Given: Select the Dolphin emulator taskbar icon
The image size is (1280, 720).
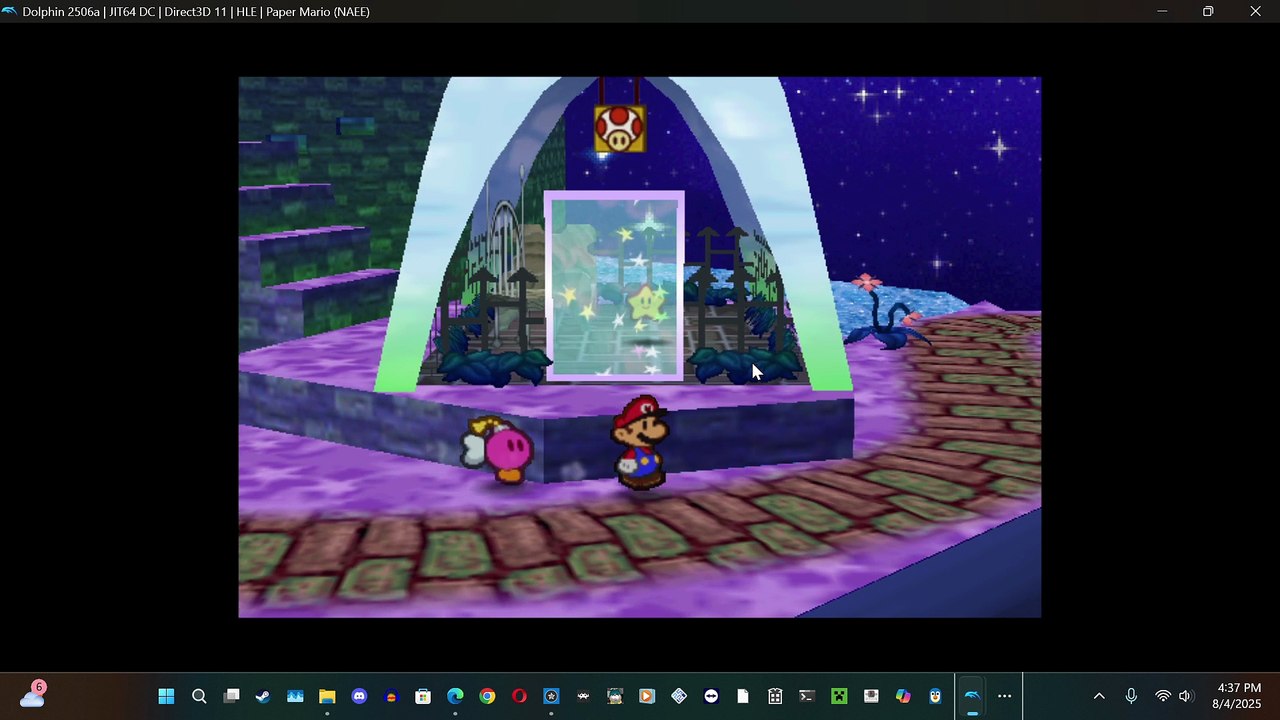Looking at the screenshot, I should 972,696.
